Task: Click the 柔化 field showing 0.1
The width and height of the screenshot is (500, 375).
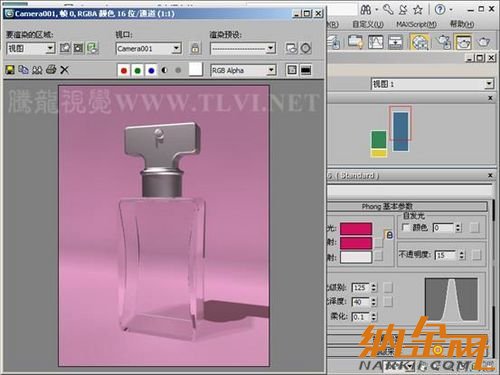Action: [361, 317]
